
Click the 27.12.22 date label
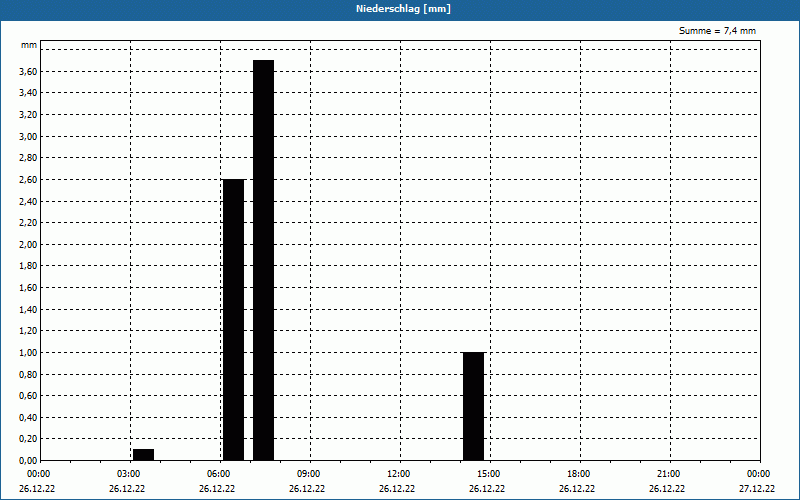(757, 489)
